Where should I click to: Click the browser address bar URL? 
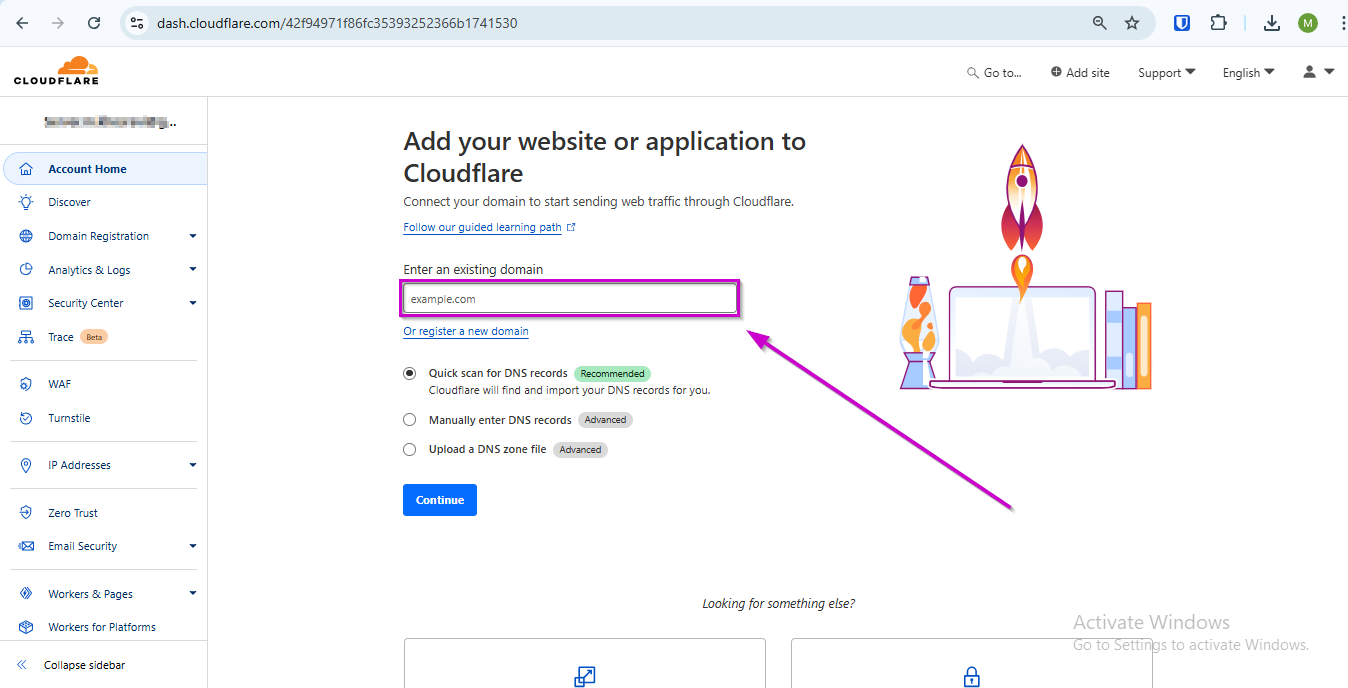point(337,22)
